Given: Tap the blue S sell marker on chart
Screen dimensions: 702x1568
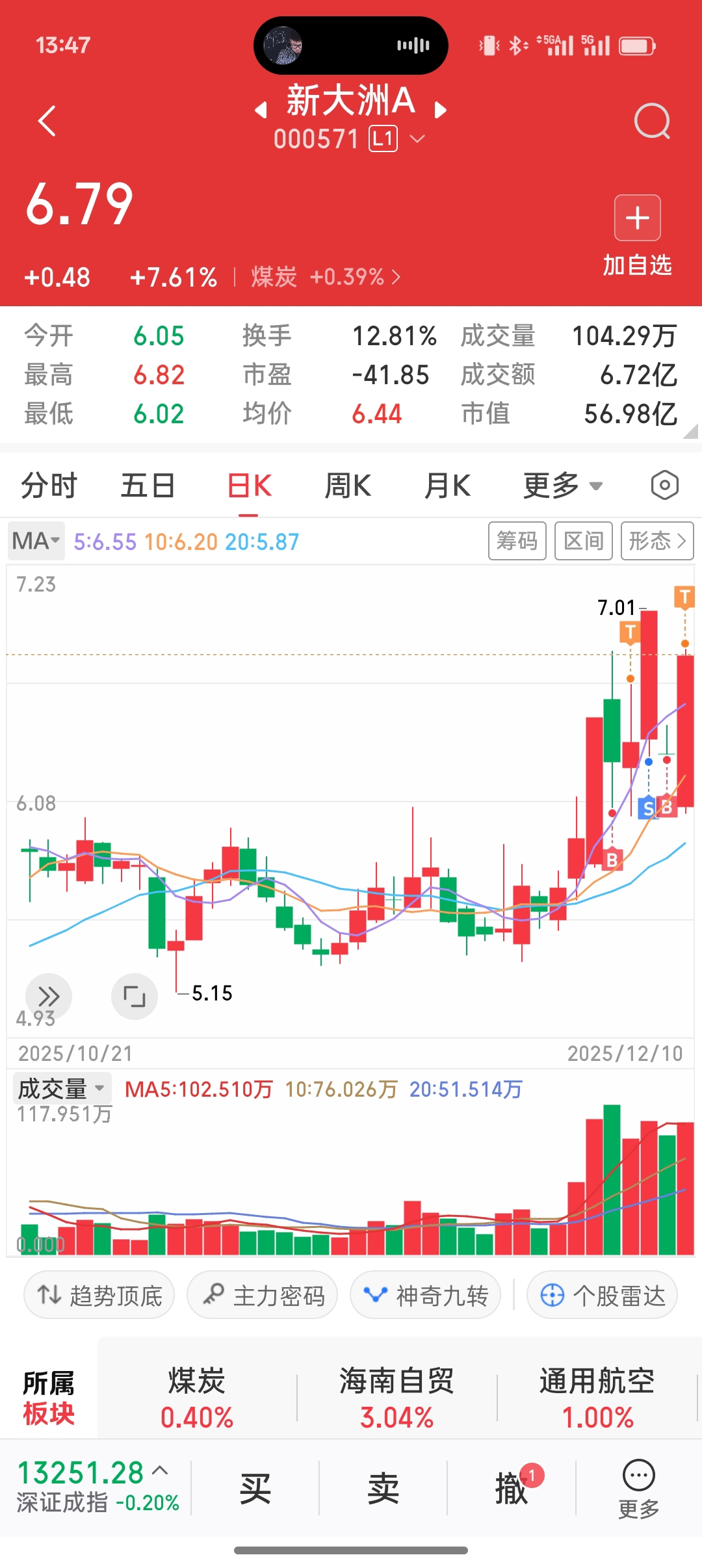Looking at the screenshot, I should point(647,808).
